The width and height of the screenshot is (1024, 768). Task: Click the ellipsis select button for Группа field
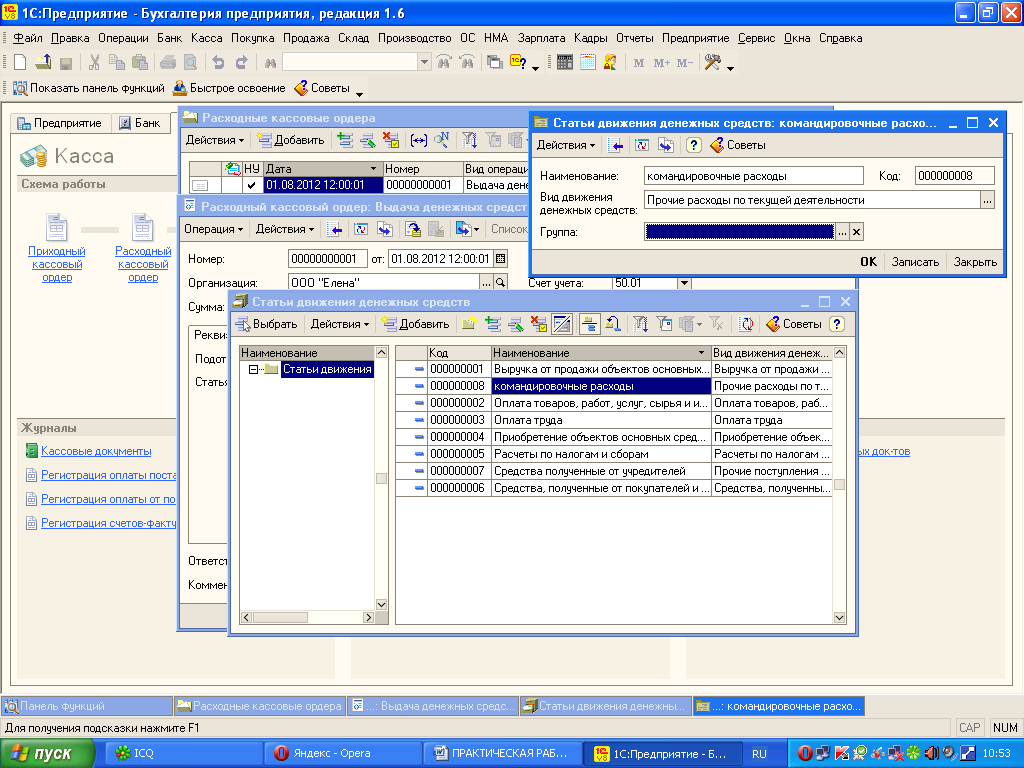pos(842,232)
